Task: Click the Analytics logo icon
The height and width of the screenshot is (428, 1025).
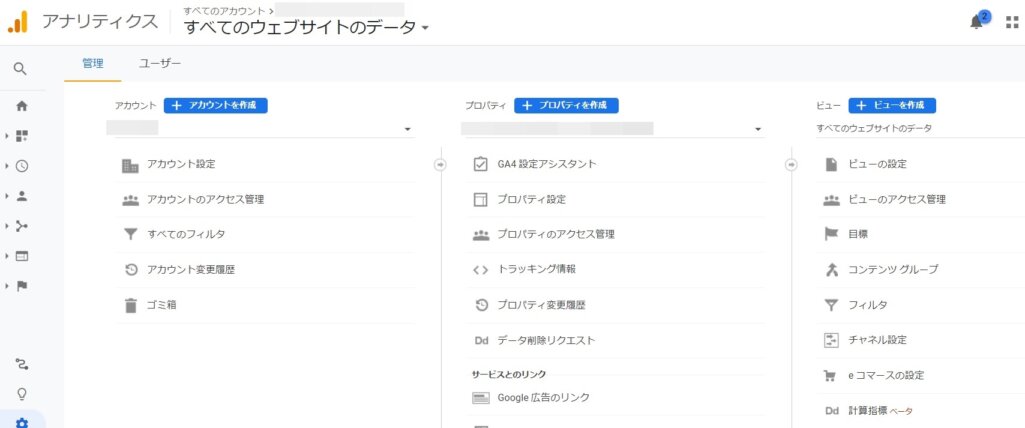Action: 18,22
